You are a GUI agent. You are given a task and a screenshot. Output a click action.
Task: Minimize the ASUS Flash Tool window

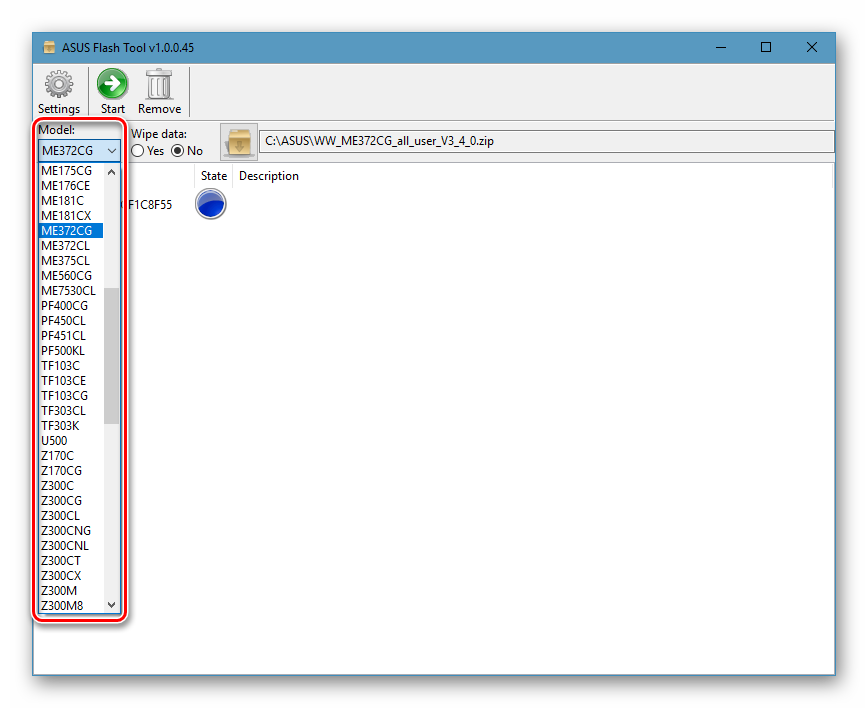pos(721,47)
